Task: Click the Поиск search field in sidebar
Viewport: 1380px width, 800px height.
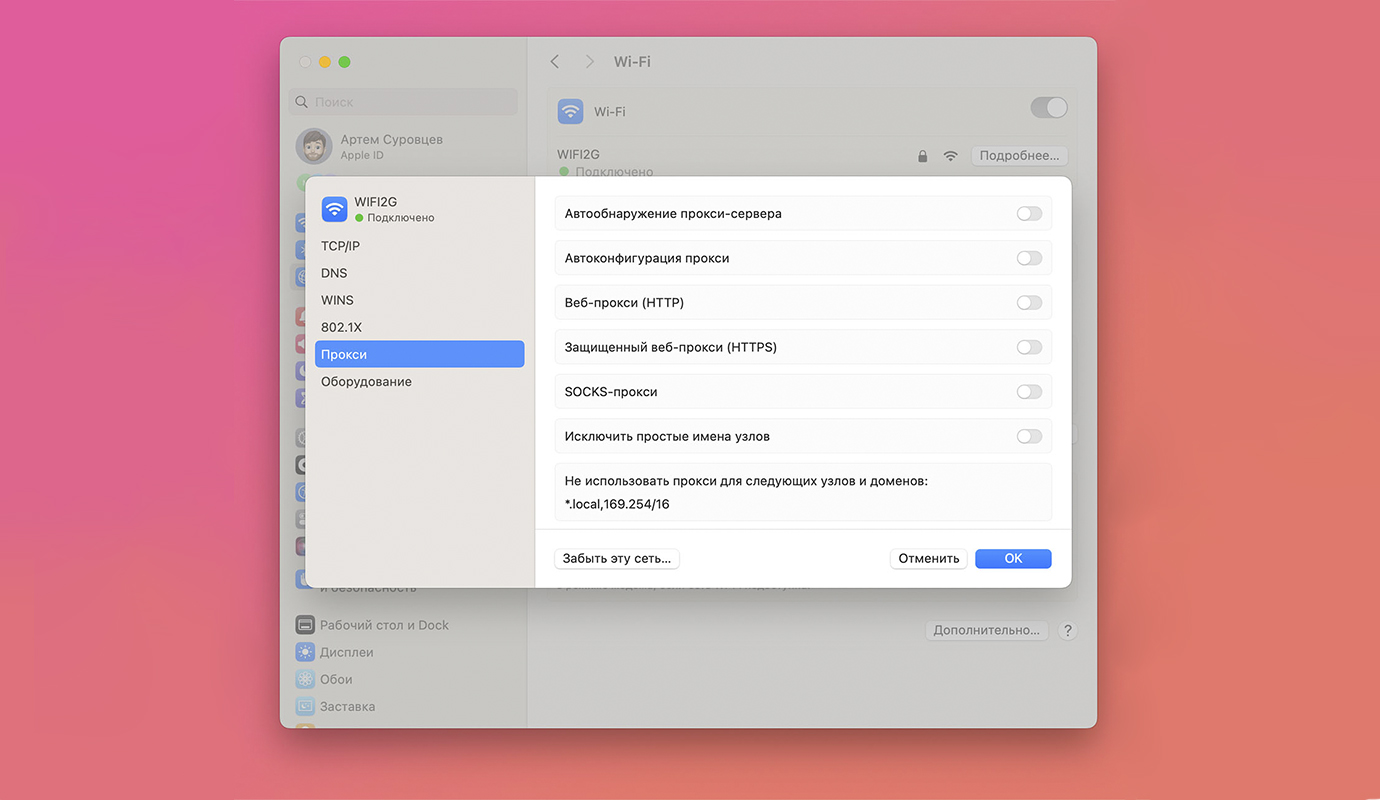Action: tap(403, 102)
